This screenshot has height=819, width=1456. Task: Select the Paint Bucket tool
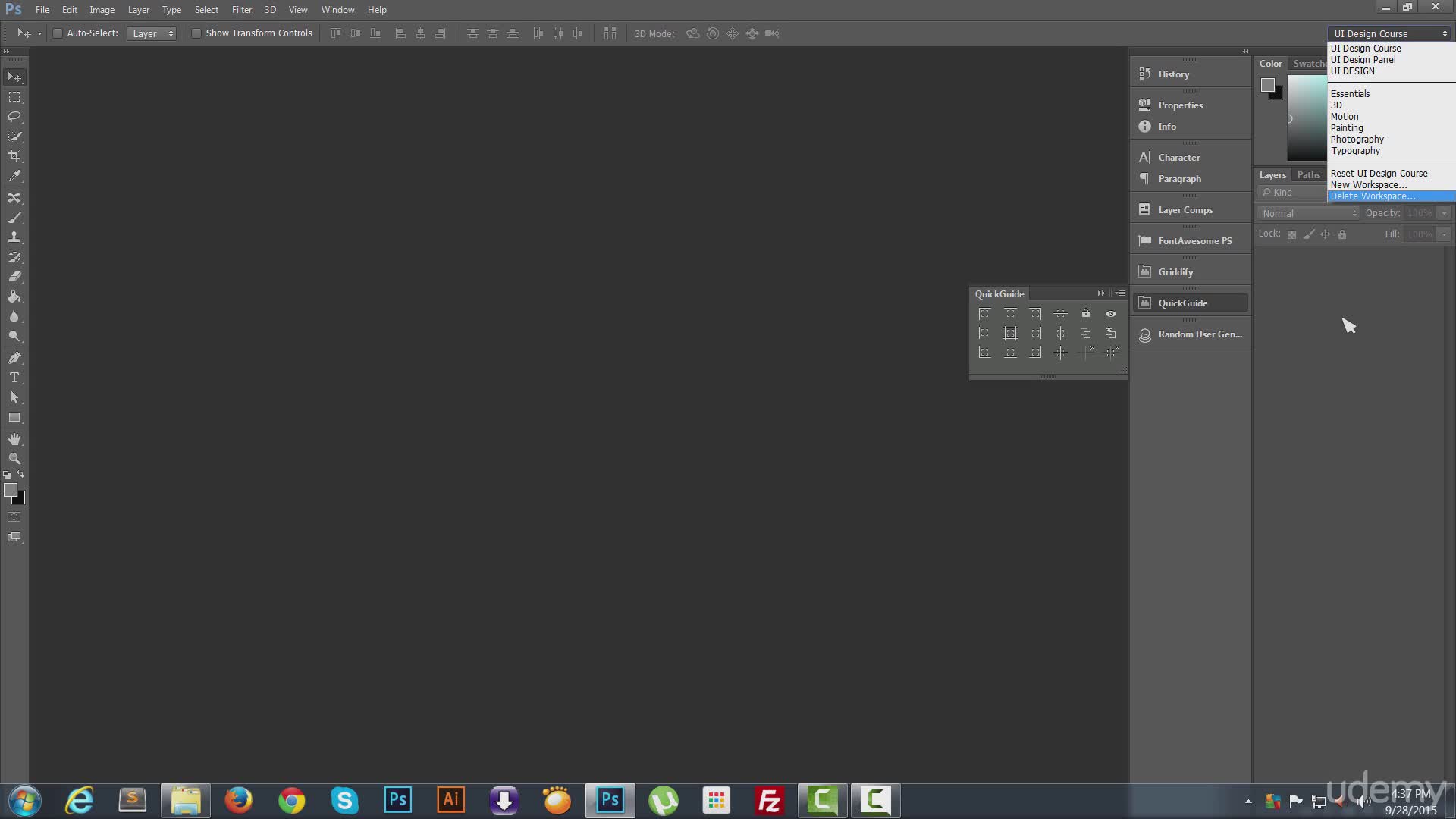(x=14, y=297)
